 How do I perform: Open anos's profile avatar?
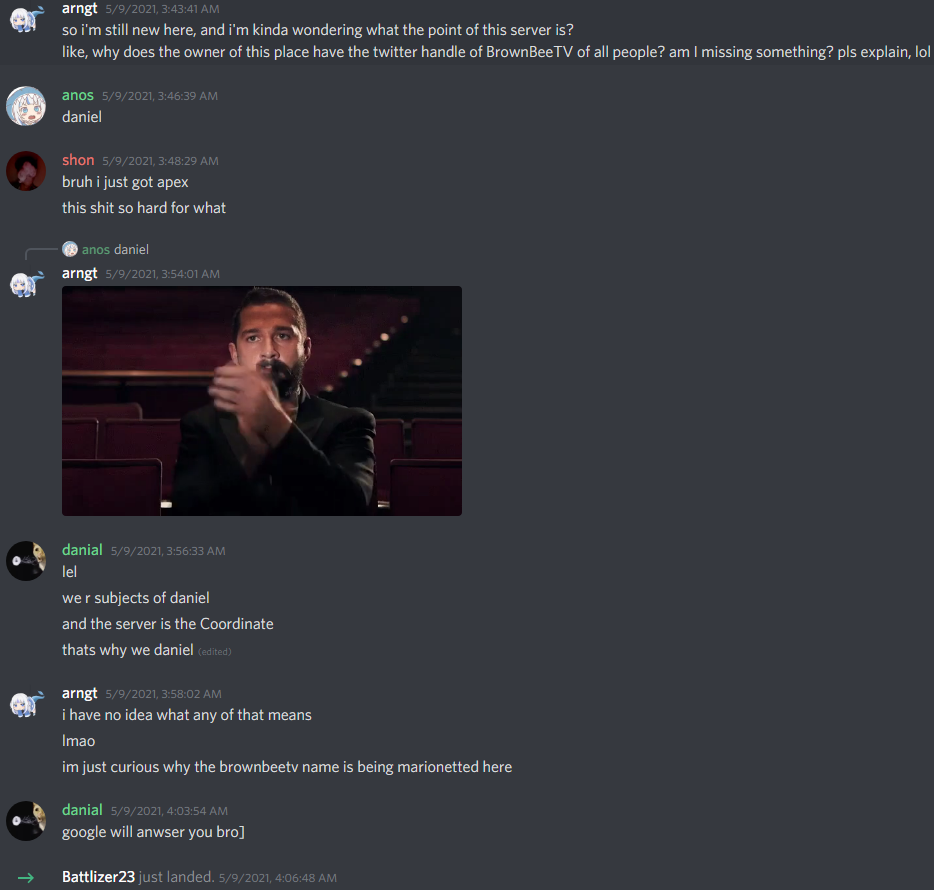tap(26, 106)
